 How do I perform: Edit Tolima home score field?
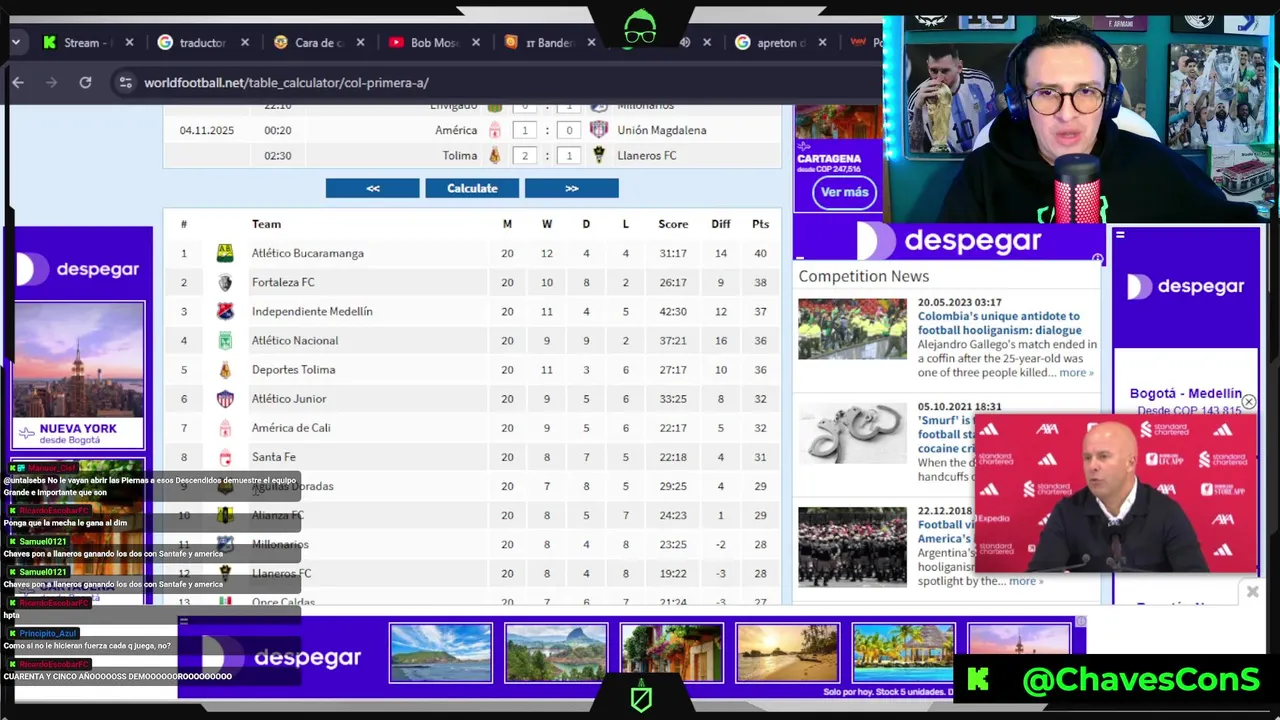(524, 155)
